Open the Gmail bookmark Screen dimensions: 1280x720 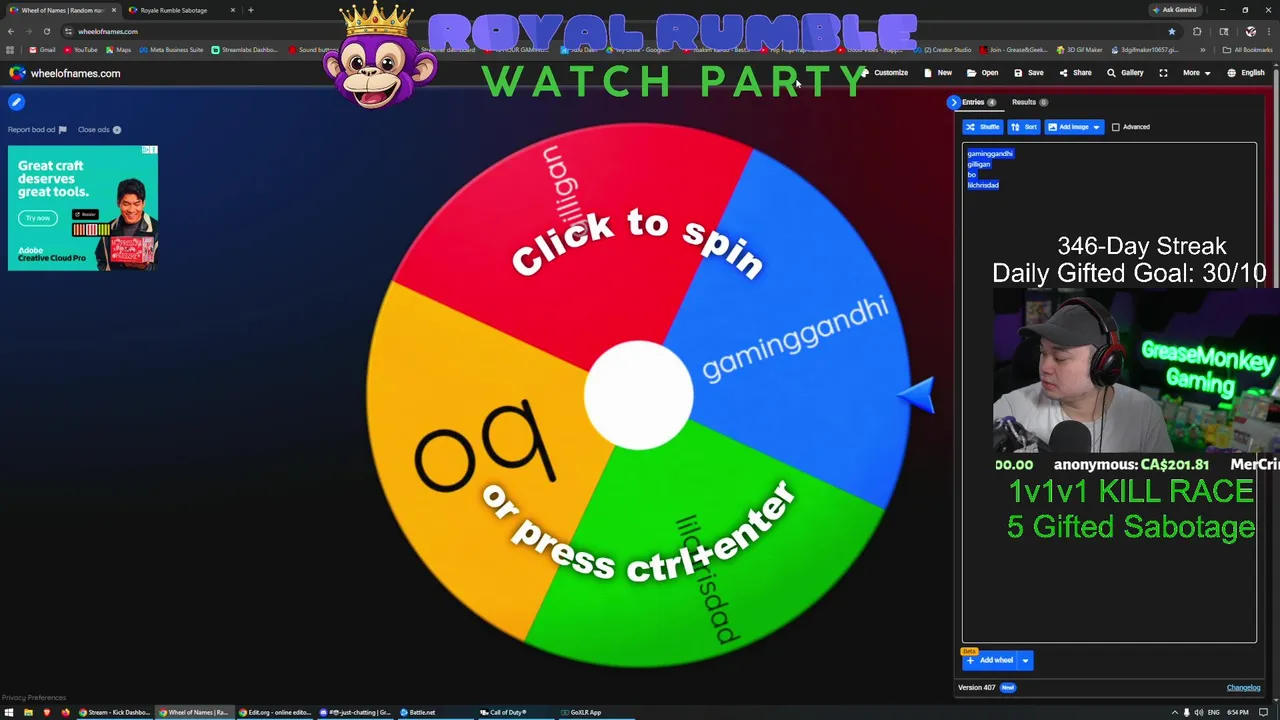click(x=42, y=50)
